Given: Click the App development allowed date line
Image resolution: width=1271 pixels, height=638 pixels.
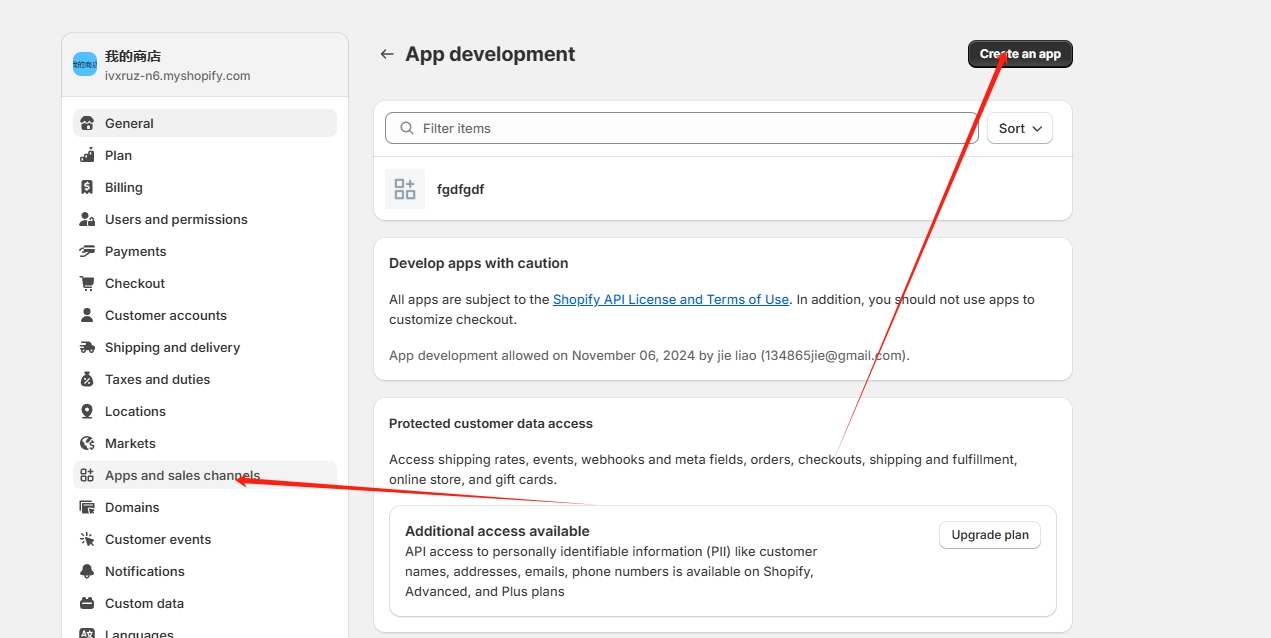Looking at the screenshot, I should click(x=649, y=355).
